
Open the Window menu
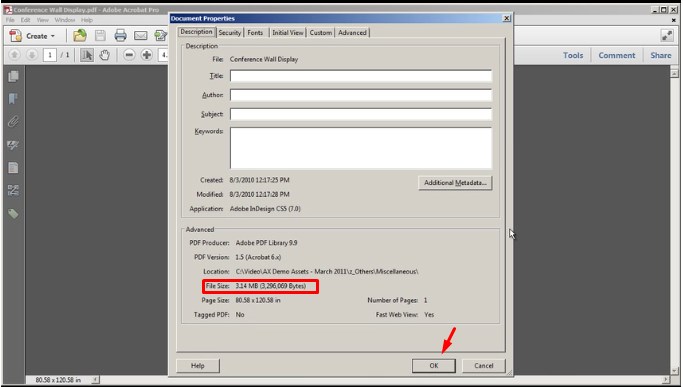[x=65, y=20]
